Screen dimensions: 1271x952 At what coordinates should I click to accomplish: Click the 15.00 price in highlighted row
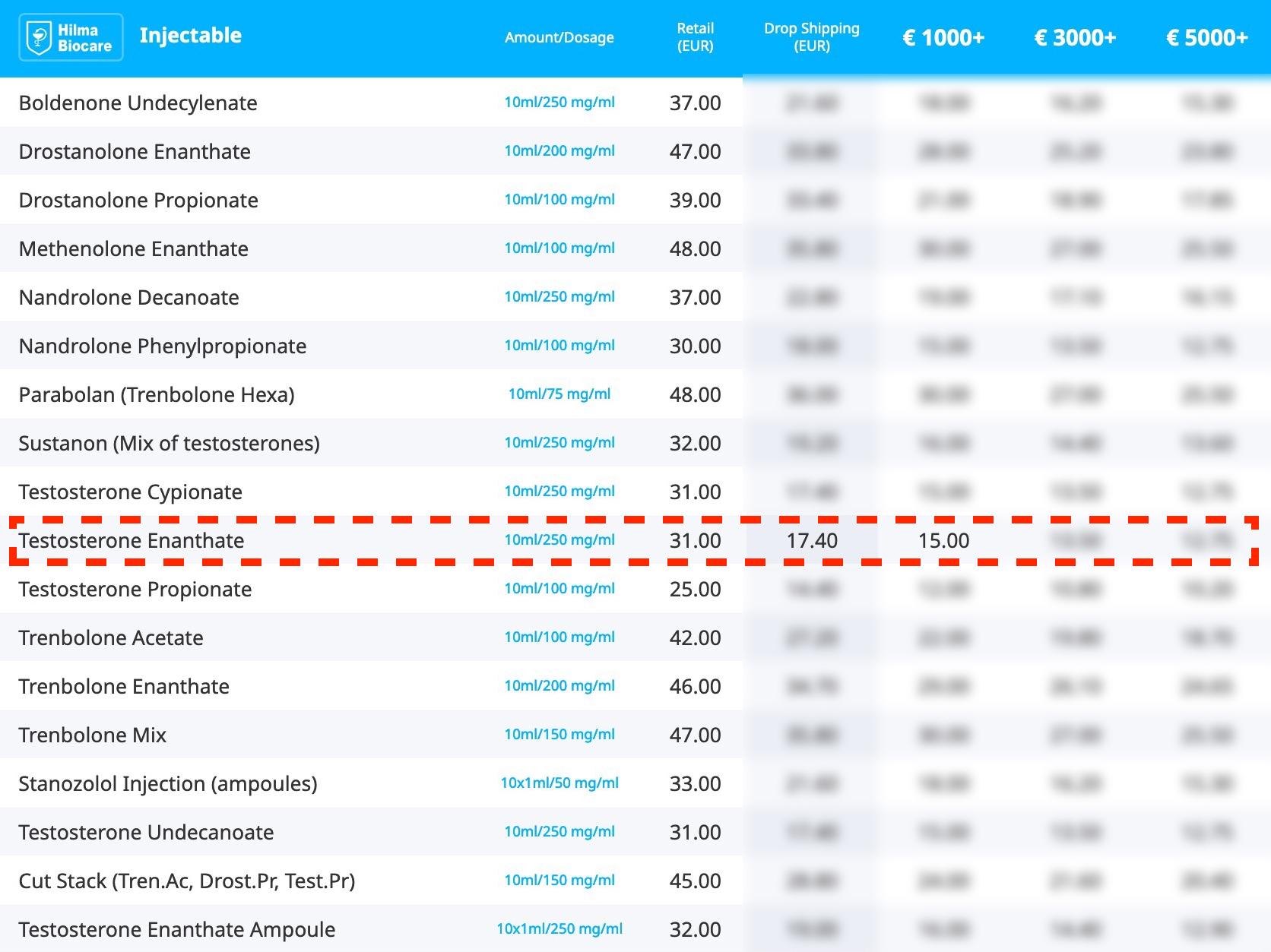click(943, 540)
